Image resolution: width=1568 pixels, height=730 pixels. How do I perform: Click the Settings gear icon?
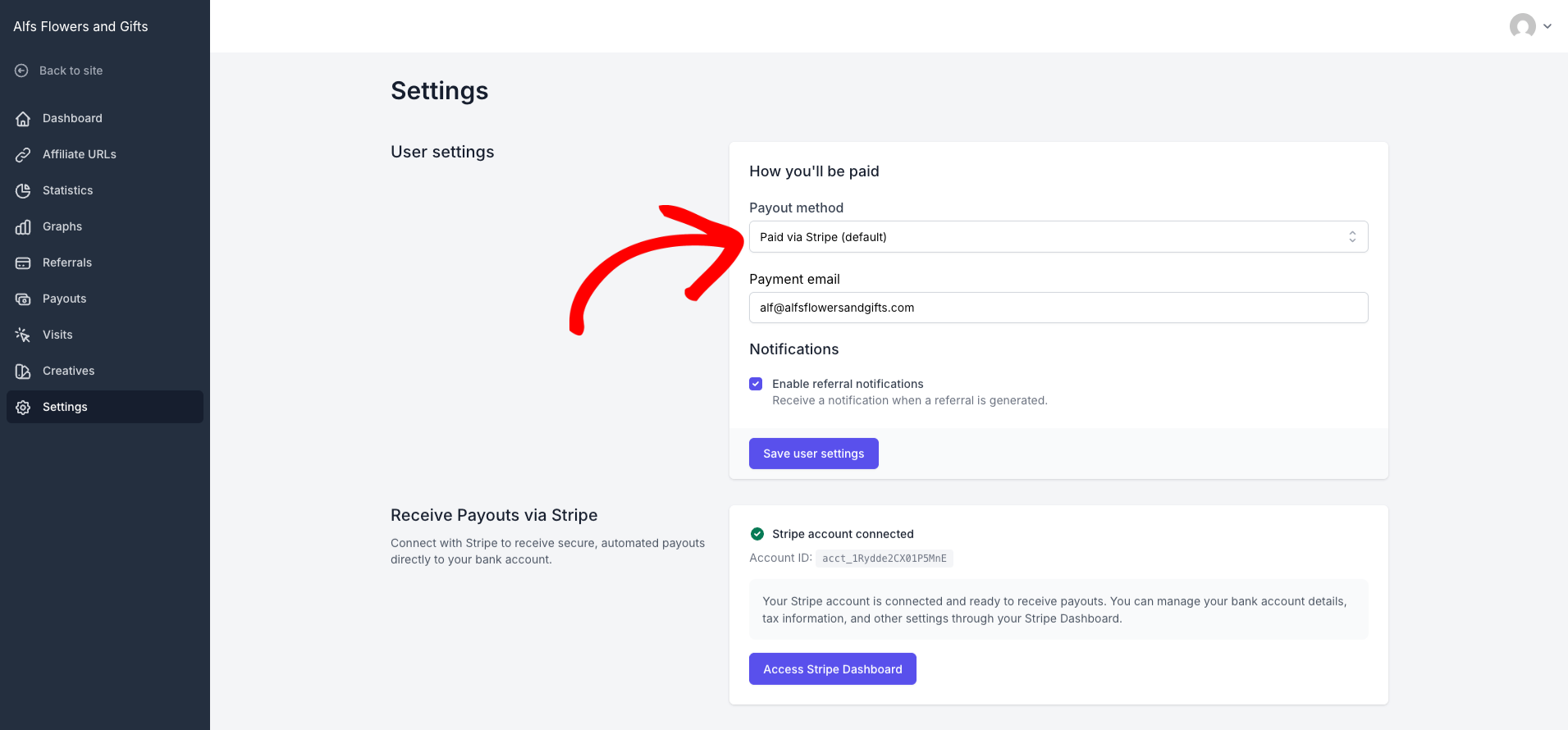point(23,407)
